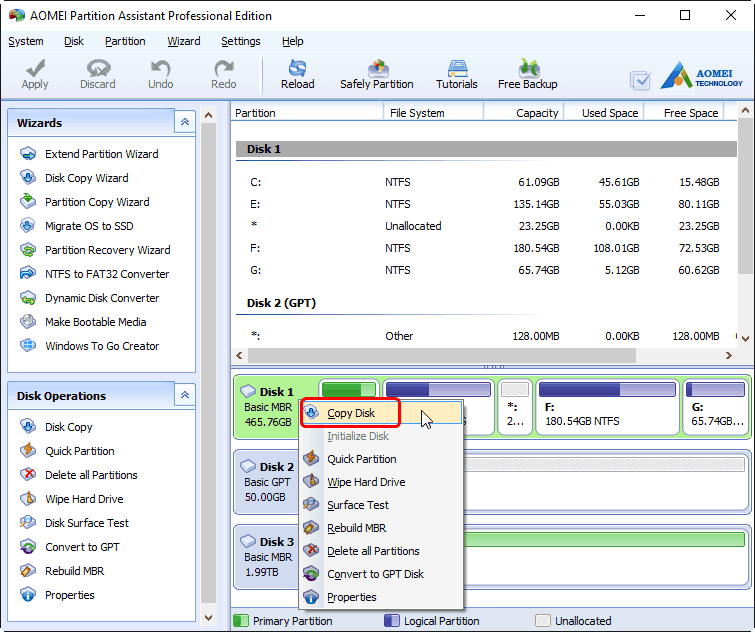The image size is (755, 632).
Task: Choose Surface Test in context menu
Action: point(381,505)
